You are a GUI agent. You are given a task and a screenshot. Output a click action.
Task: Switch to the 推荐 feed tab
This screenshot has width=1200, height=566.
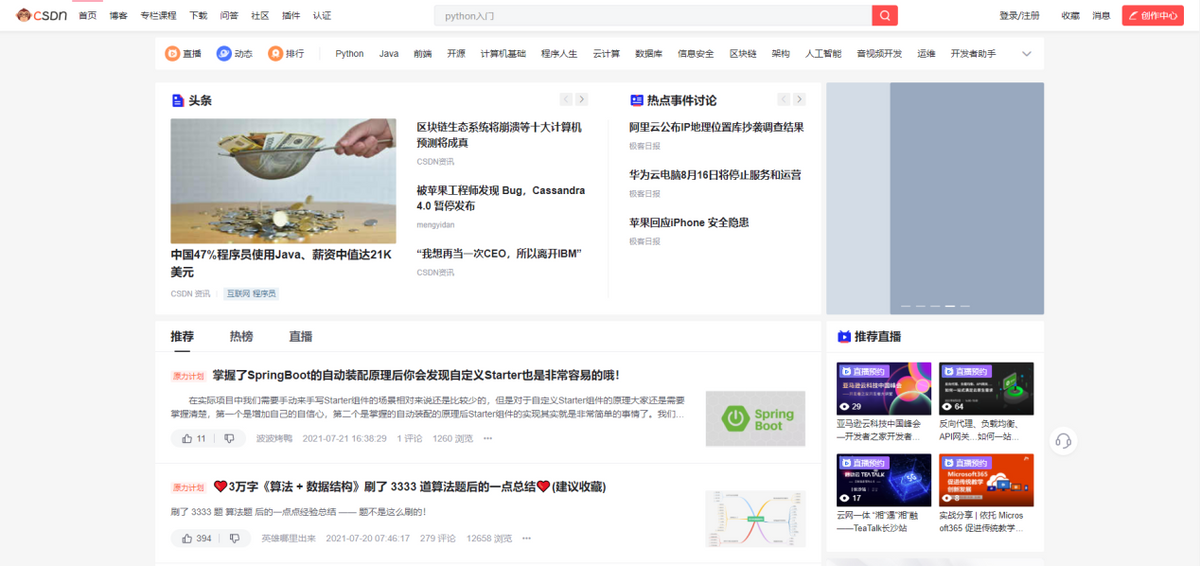(182, 337)
